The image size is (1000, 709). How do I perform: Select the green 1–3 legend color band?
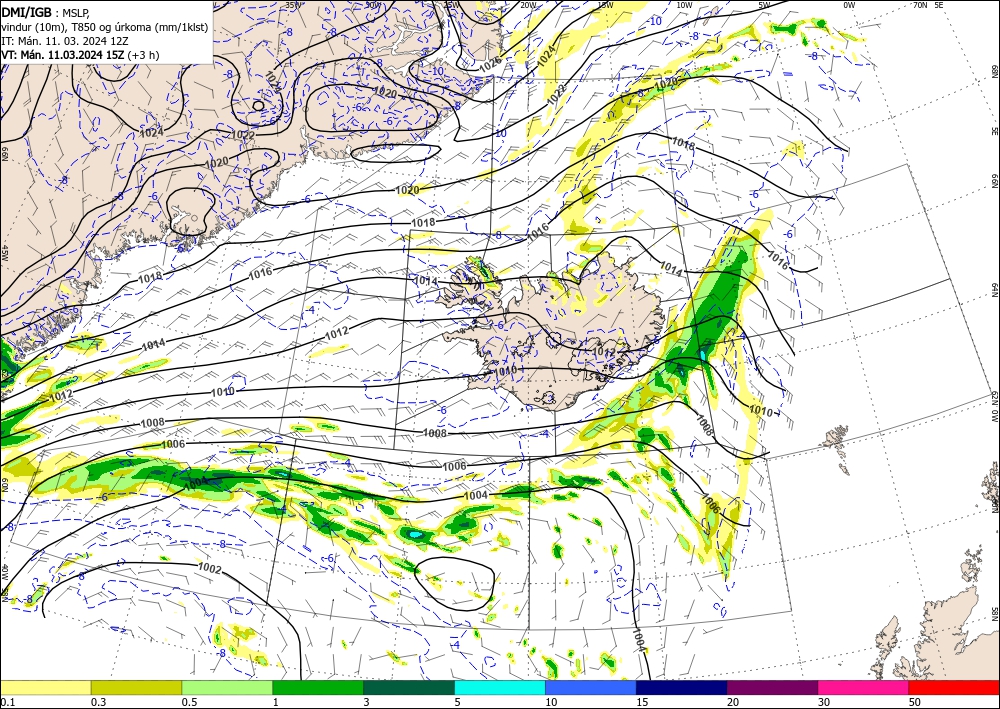pyautogui.click(x=318, y=687)
